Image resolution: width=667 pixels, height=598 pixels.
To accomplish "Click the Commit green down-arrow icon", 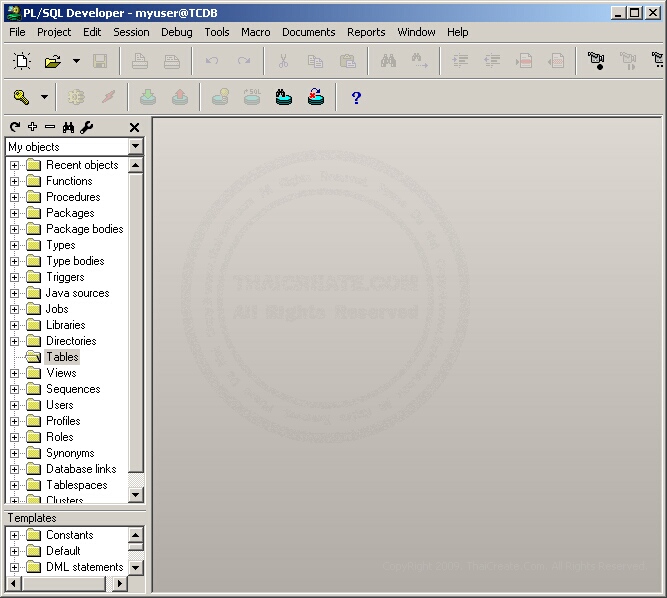I will coord(148,97).
